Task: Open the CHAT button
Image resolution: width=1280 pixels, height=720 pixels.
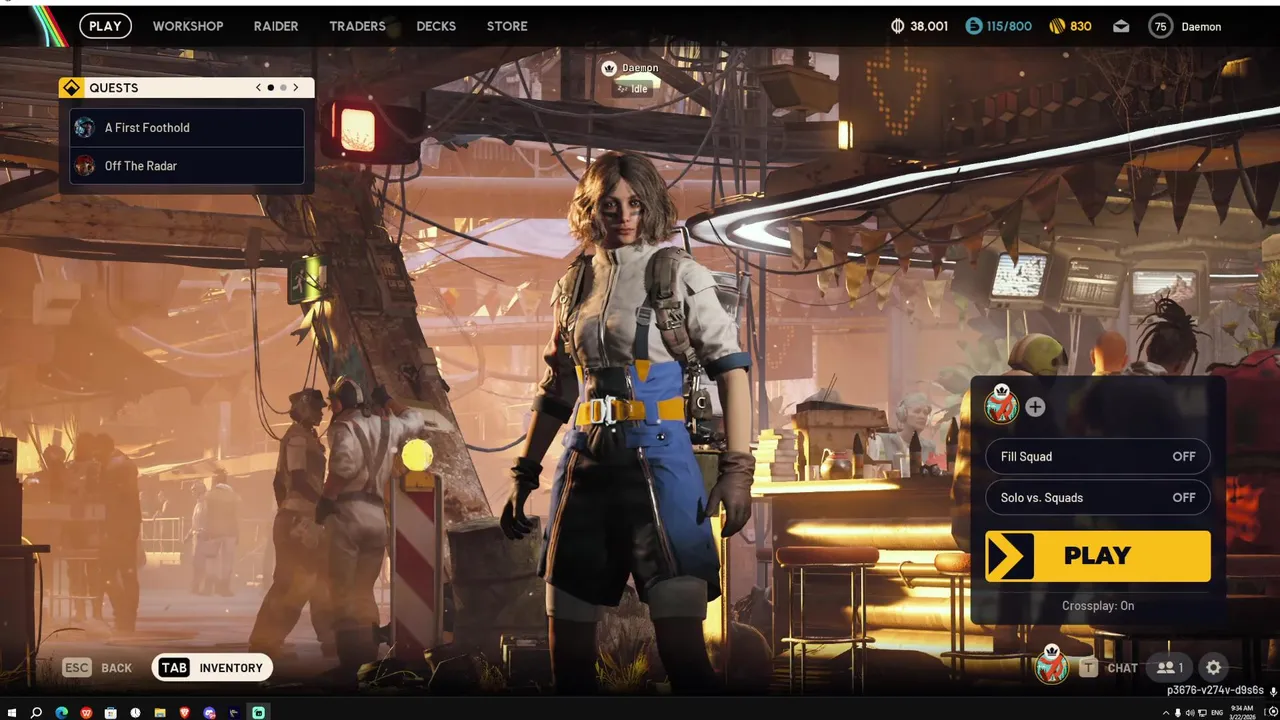Action: pos(1108,668)
